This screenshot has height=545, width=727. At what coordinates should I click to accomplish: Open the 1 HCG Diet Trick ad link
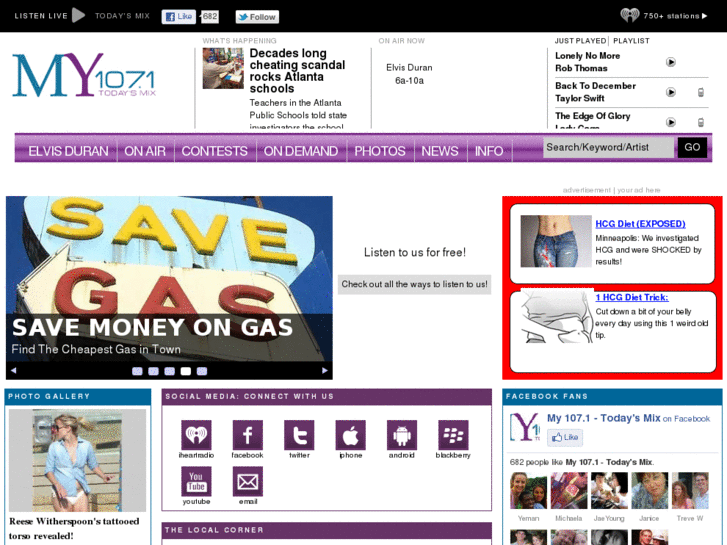click(x=632, y=297)
